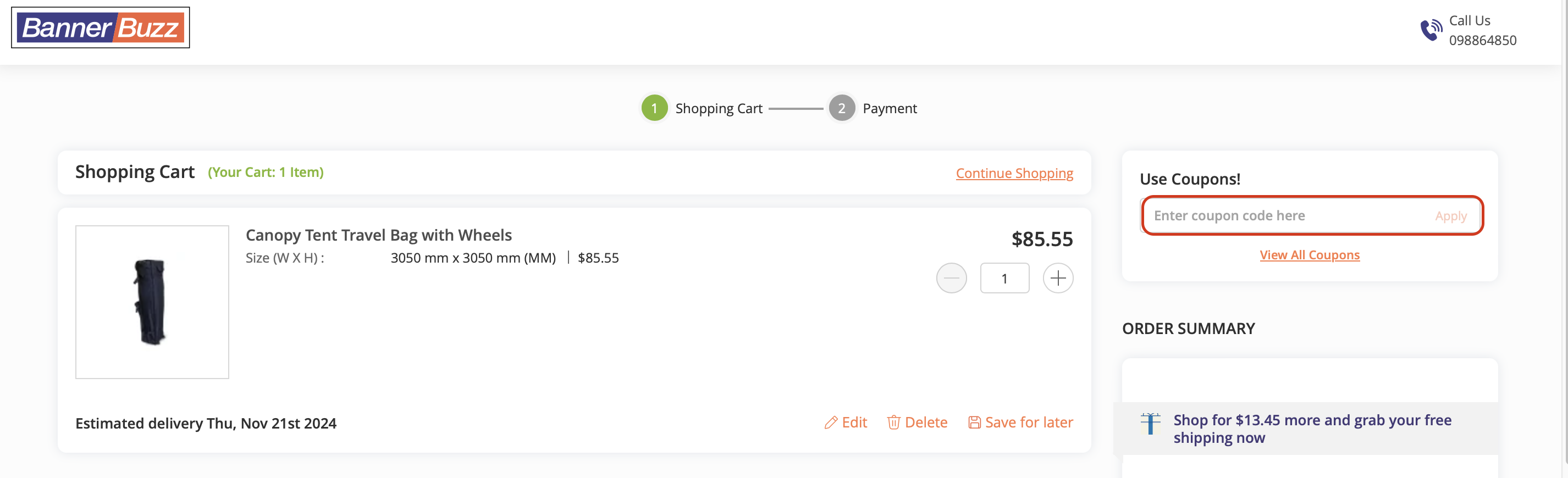This screenshot has width=1568, height=478.
Task: Click the free shipping gift icon
Action: (x=1150, y=423)
